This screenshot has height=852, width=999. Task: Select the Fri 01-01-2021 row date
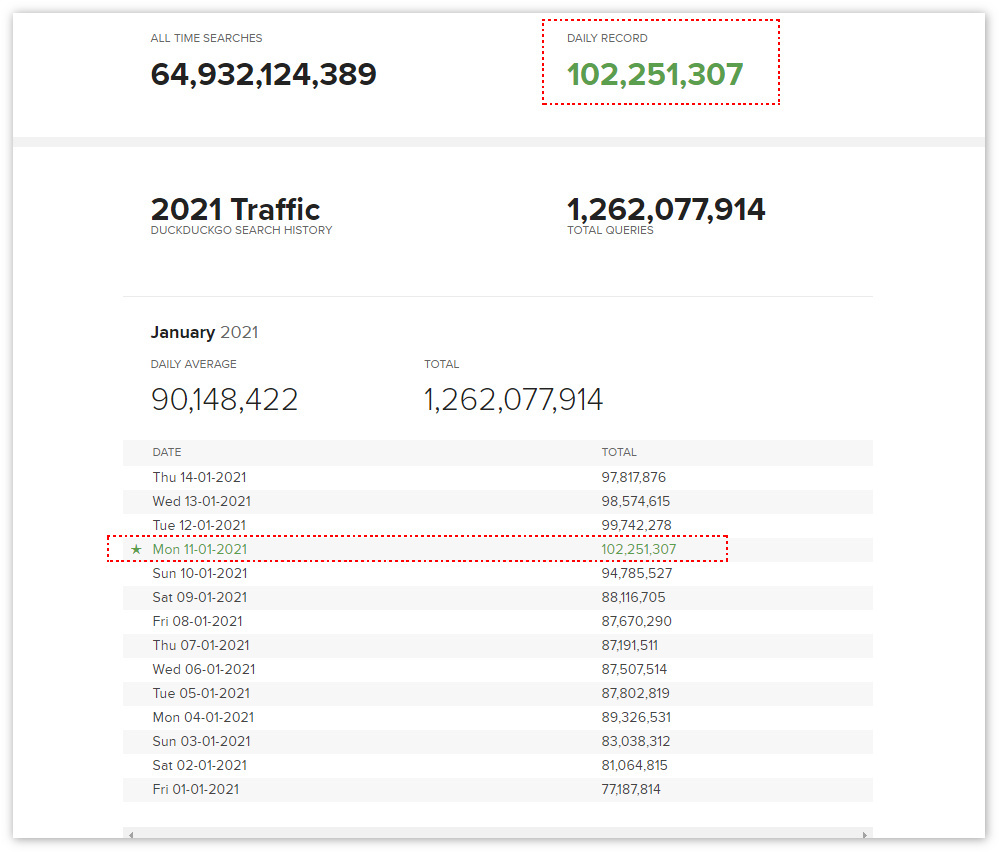[196, 790]
